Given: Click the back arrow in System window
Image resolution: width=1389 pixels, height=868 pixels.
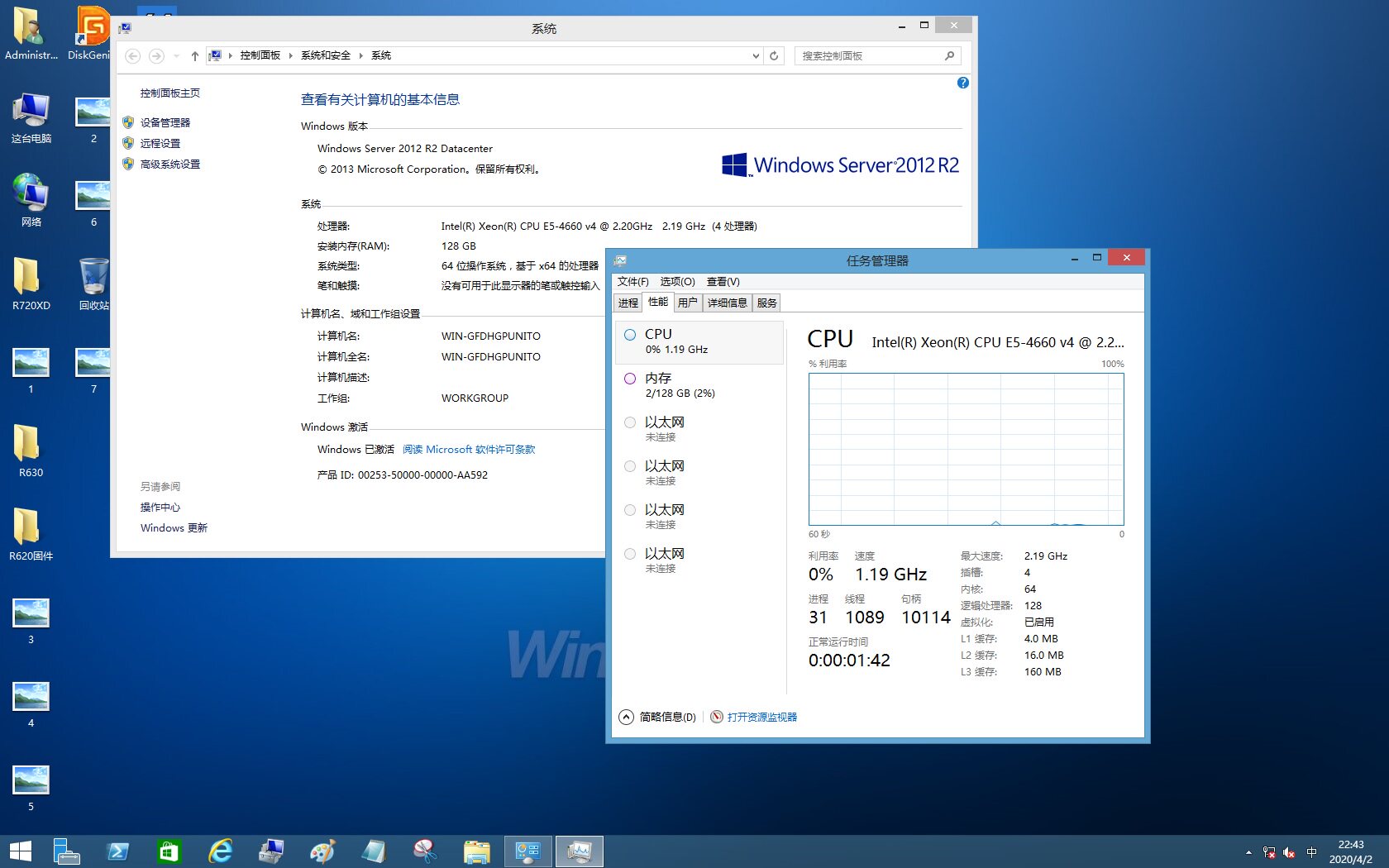Looking at the screenshot, I should [132, 56].
